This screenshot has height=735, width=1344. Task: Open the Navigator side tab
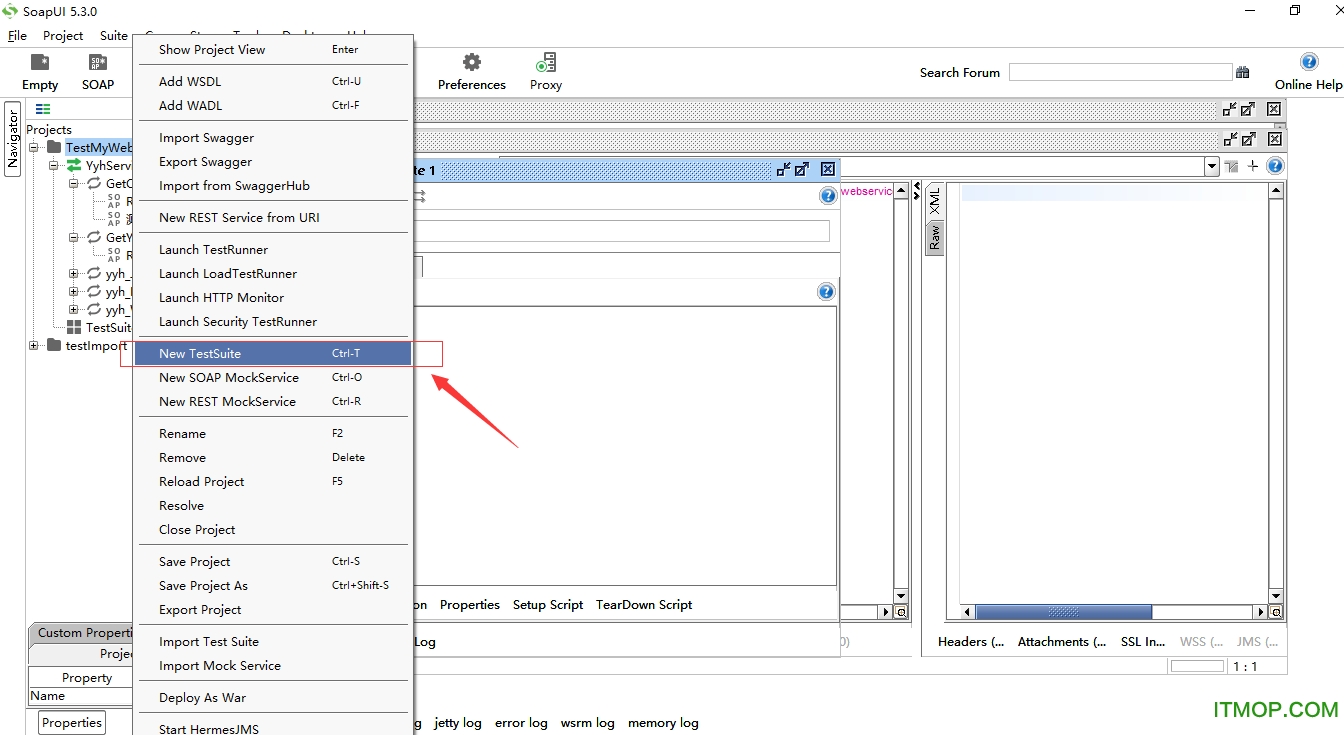point(13,139)
